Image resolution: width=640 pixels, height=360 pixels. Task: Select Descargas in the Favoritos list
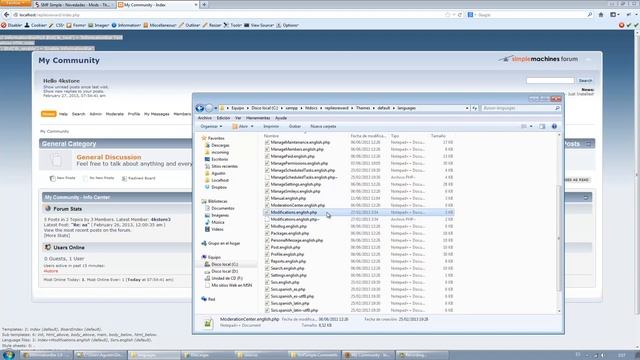220,145
